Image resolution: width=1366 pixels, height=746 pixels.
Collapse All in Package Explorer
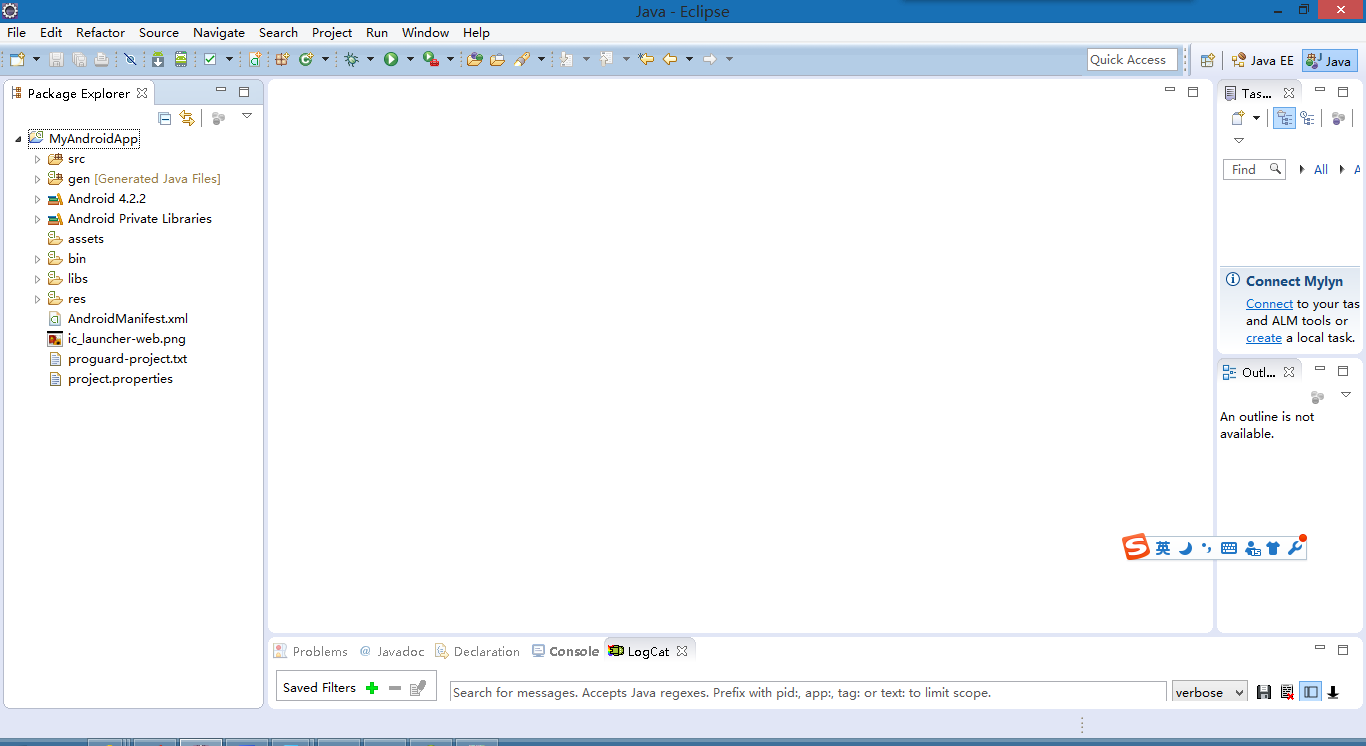point(165,118)
